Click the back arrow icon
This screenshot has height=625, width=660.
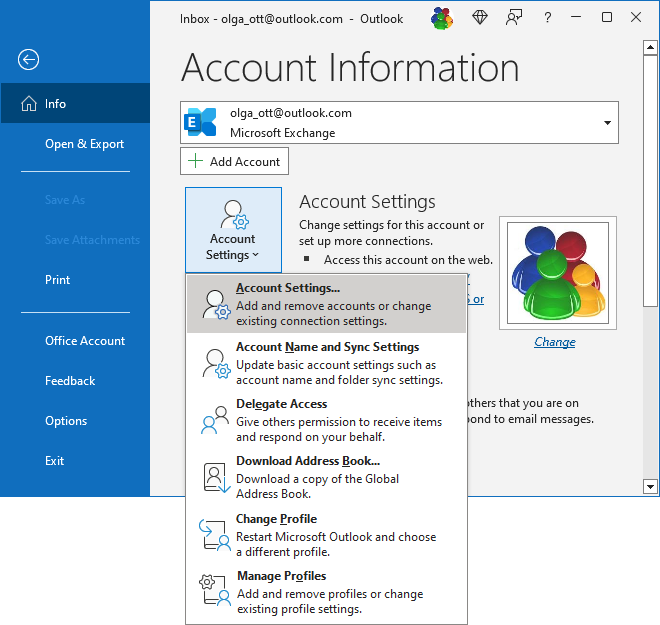click(x=28, y=60)
